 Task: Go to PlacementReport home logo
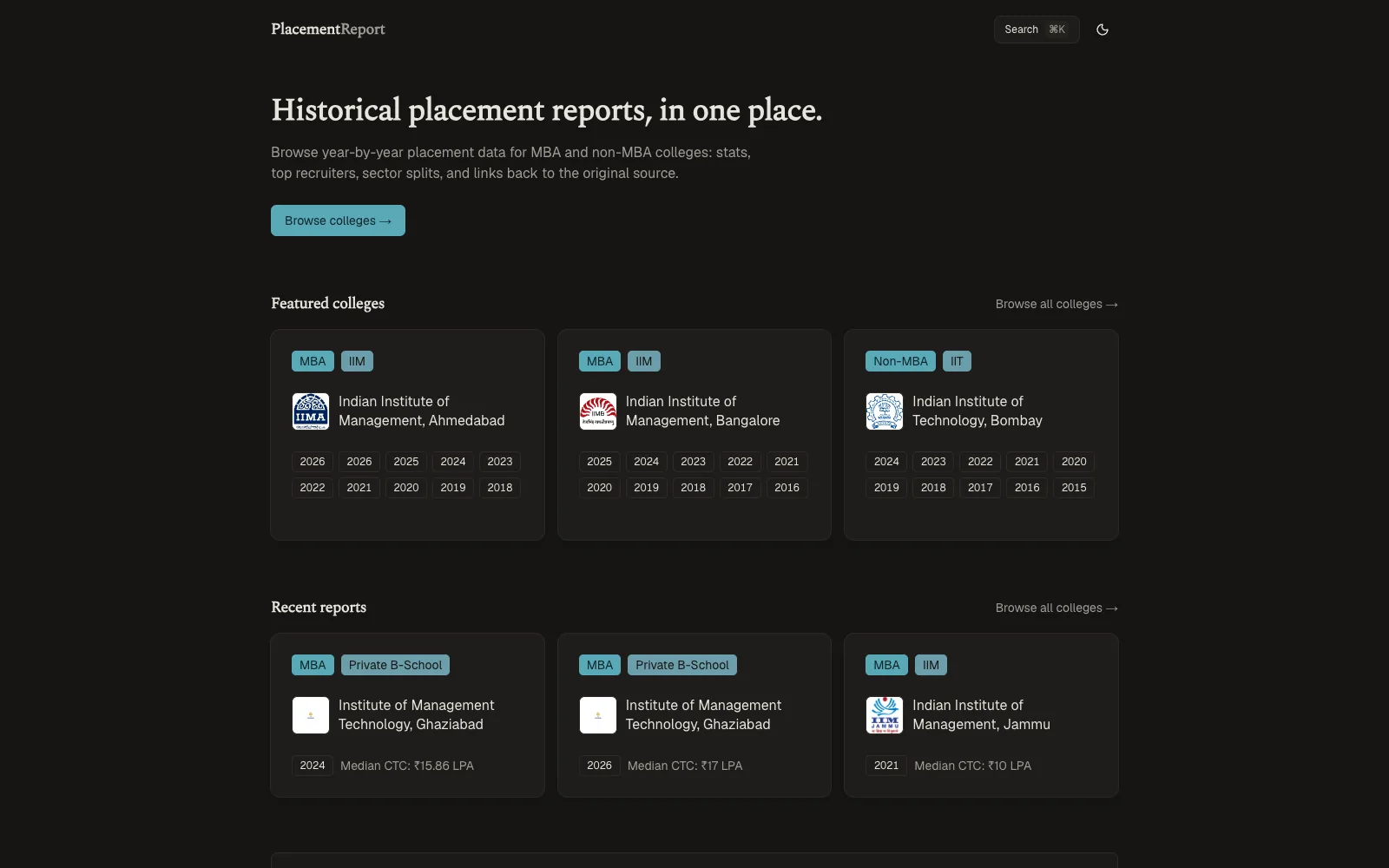coord(328,30)
